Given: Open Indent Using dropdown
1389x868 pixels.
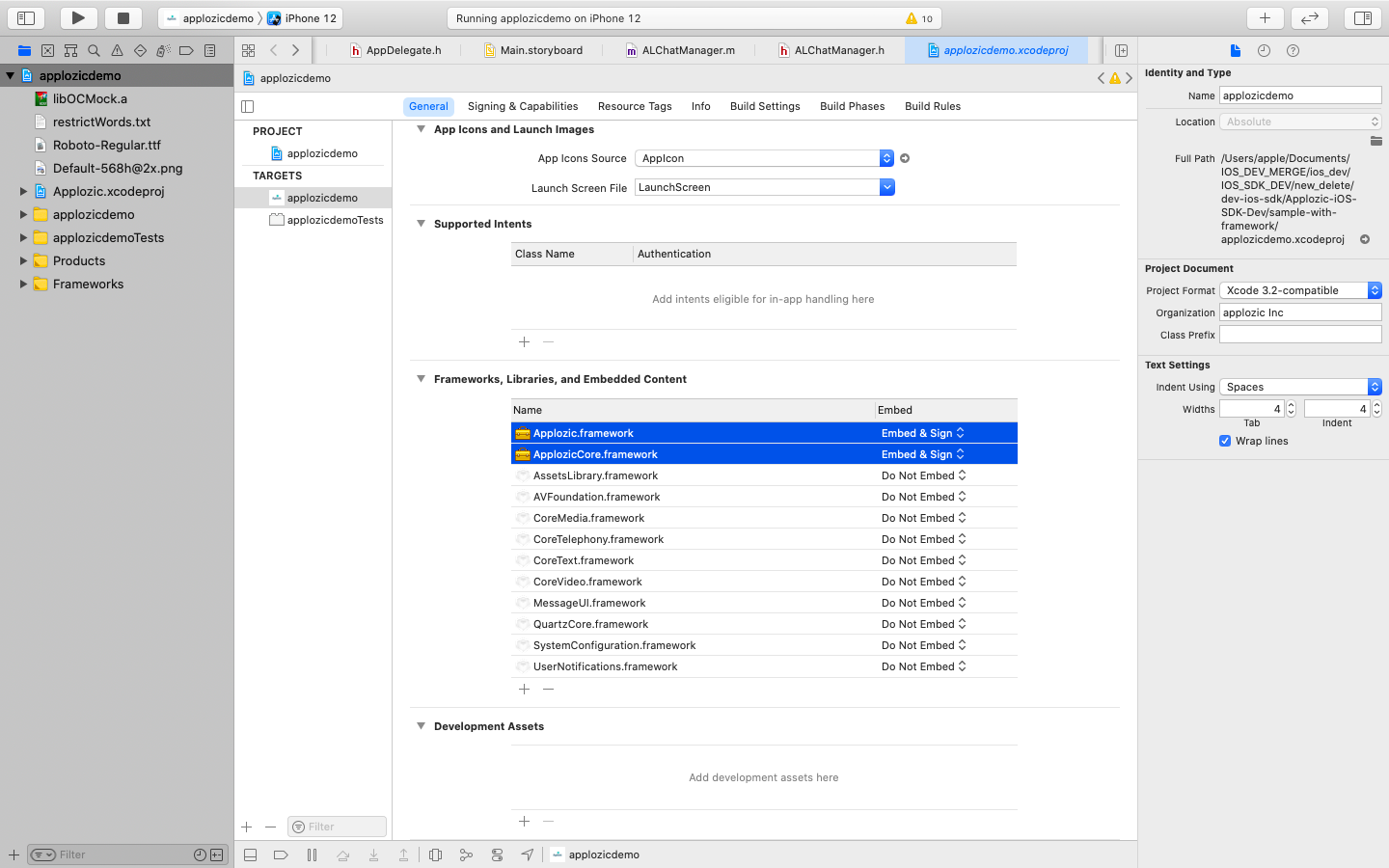Looking at the screenshot, I should (1300, 387).
